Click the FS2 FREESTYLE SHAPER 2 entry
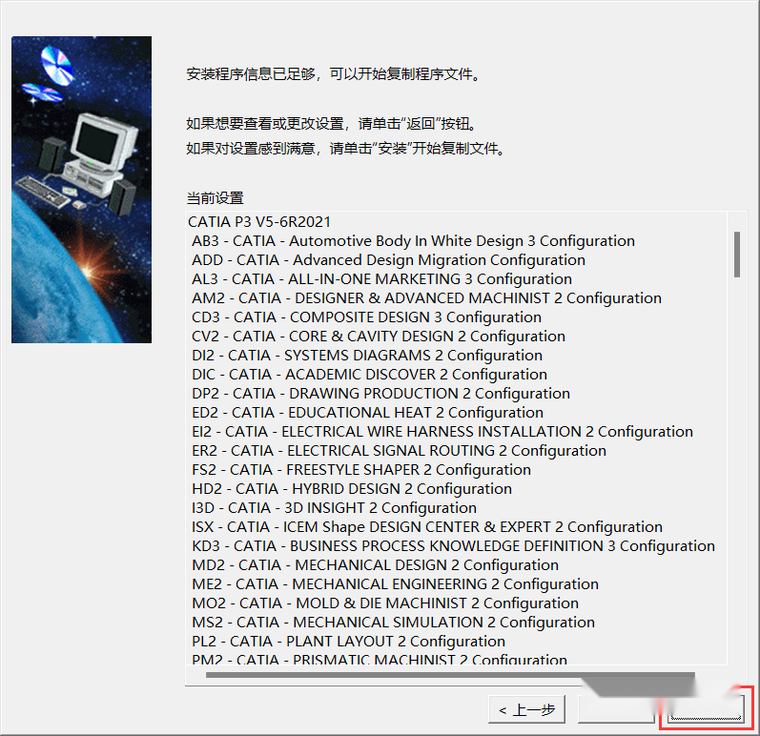760x736 pixels. point(361,469)
